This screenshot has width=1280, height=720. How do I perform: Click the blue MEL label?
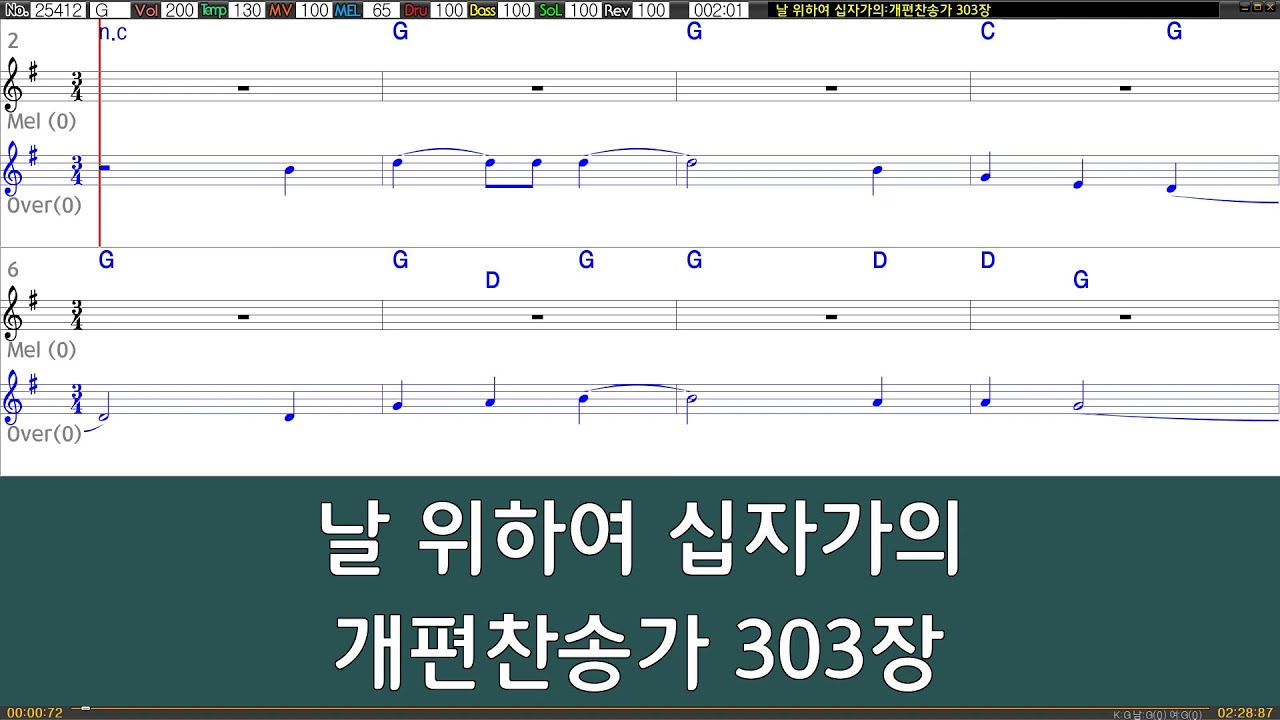point(347,10)
